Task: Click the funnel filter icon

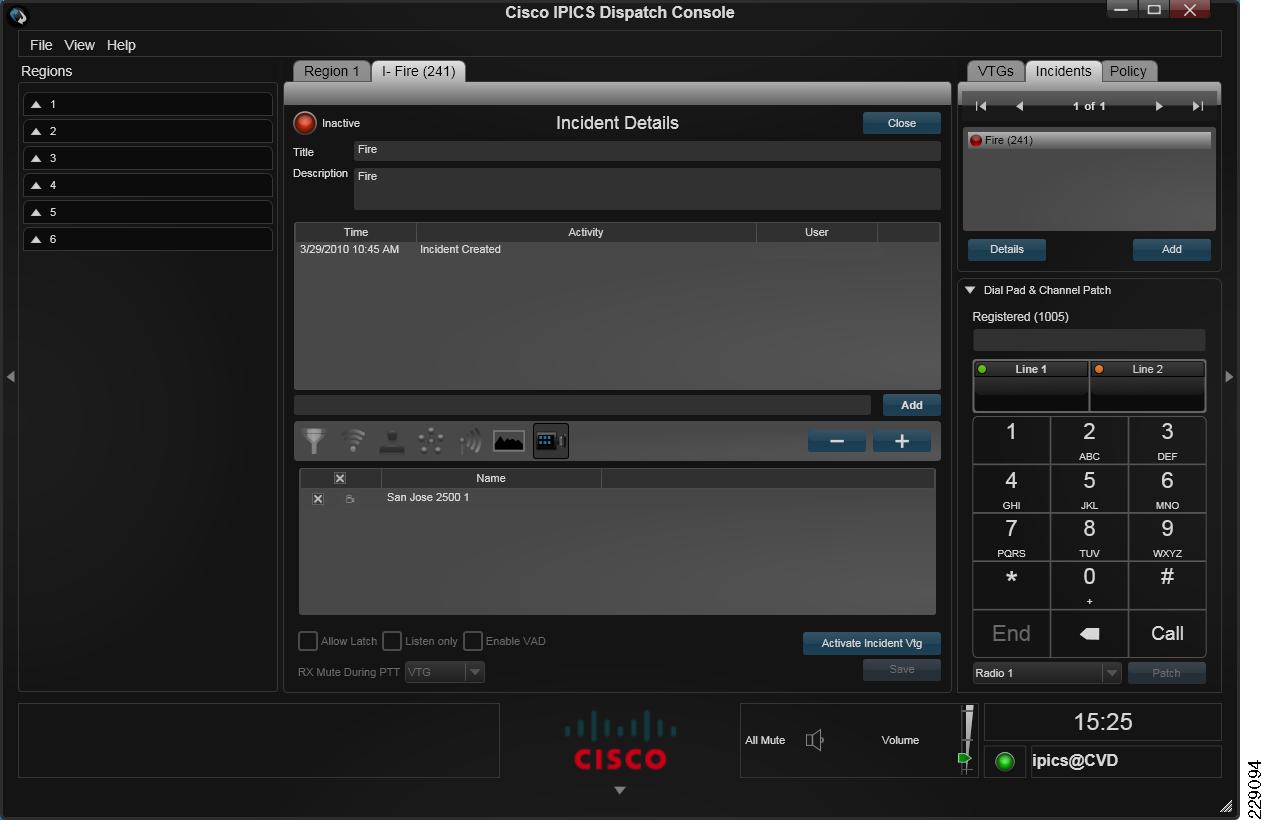Action: 315,441
